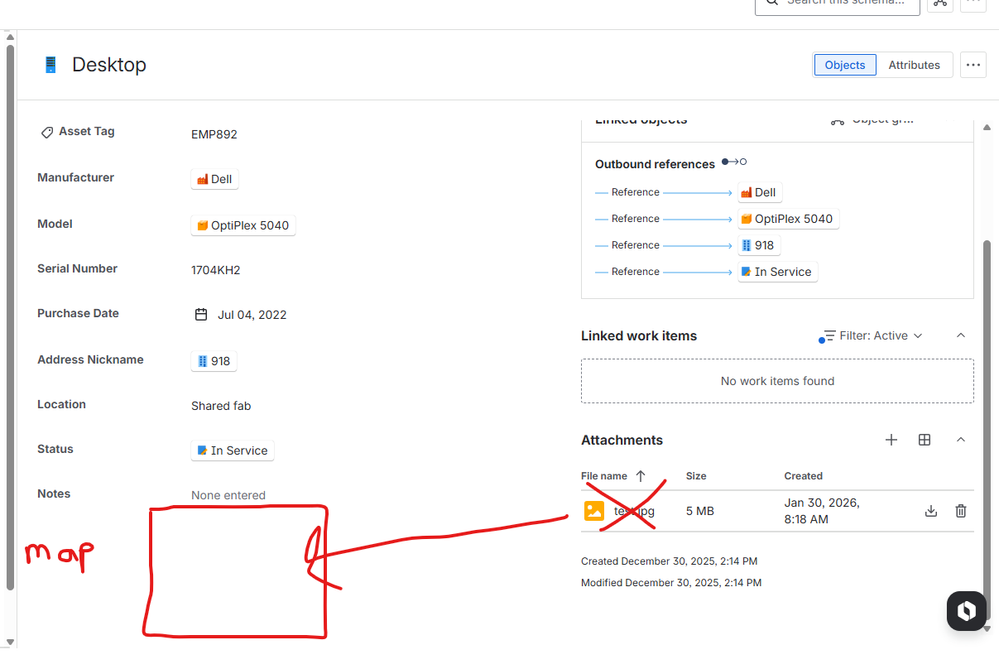The width and height of the screenshot is (999, 651).
Task: Open the floating assistant button
Action: point(966,611)
